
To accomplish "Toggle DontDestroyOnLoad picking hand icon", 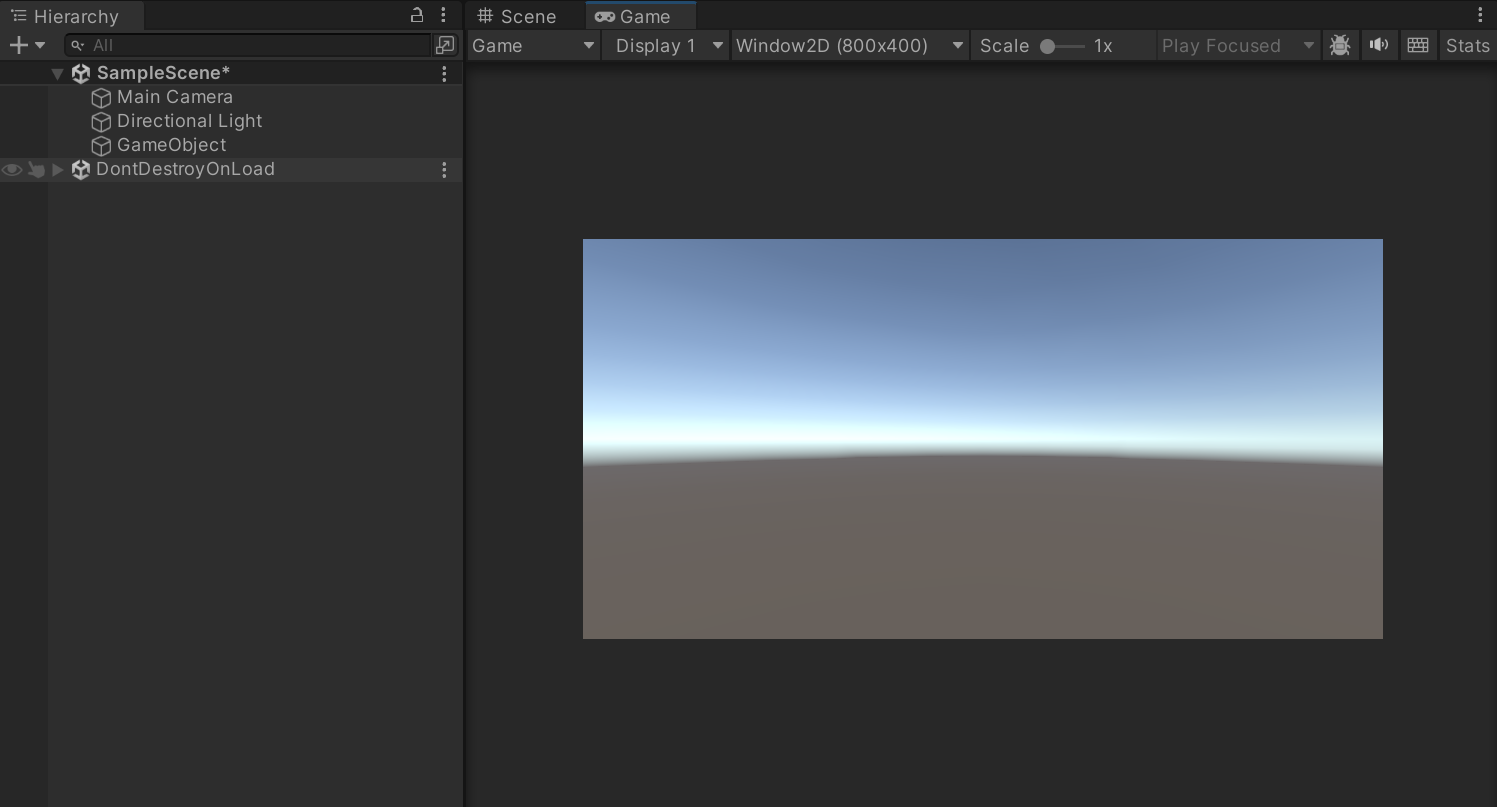I will (36, 170).
